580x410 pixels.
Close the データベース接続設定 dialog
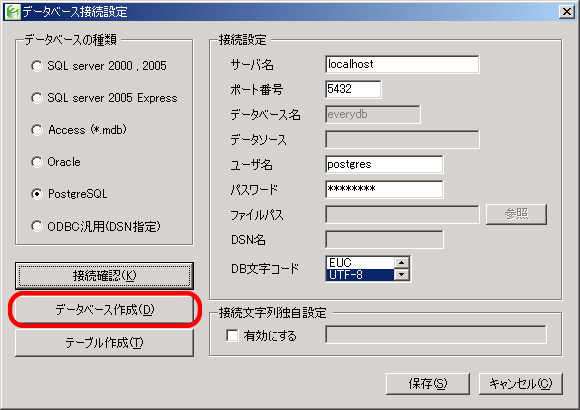pyautogui.click(x=567, y=12)
